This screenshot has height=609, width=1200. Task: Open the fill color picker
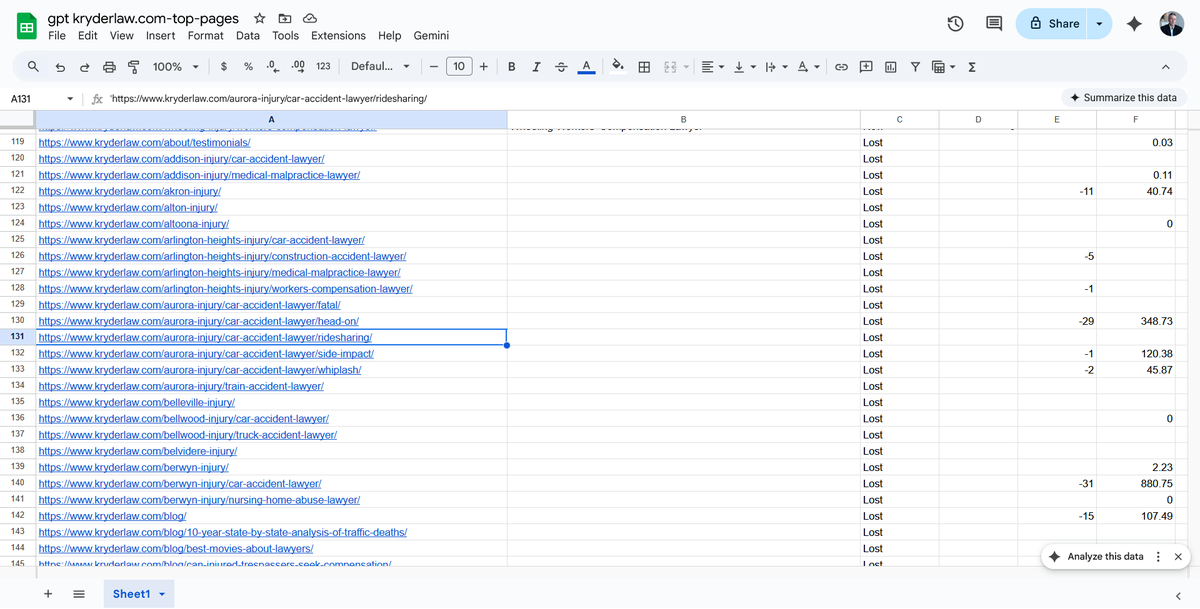pos(618,67)
